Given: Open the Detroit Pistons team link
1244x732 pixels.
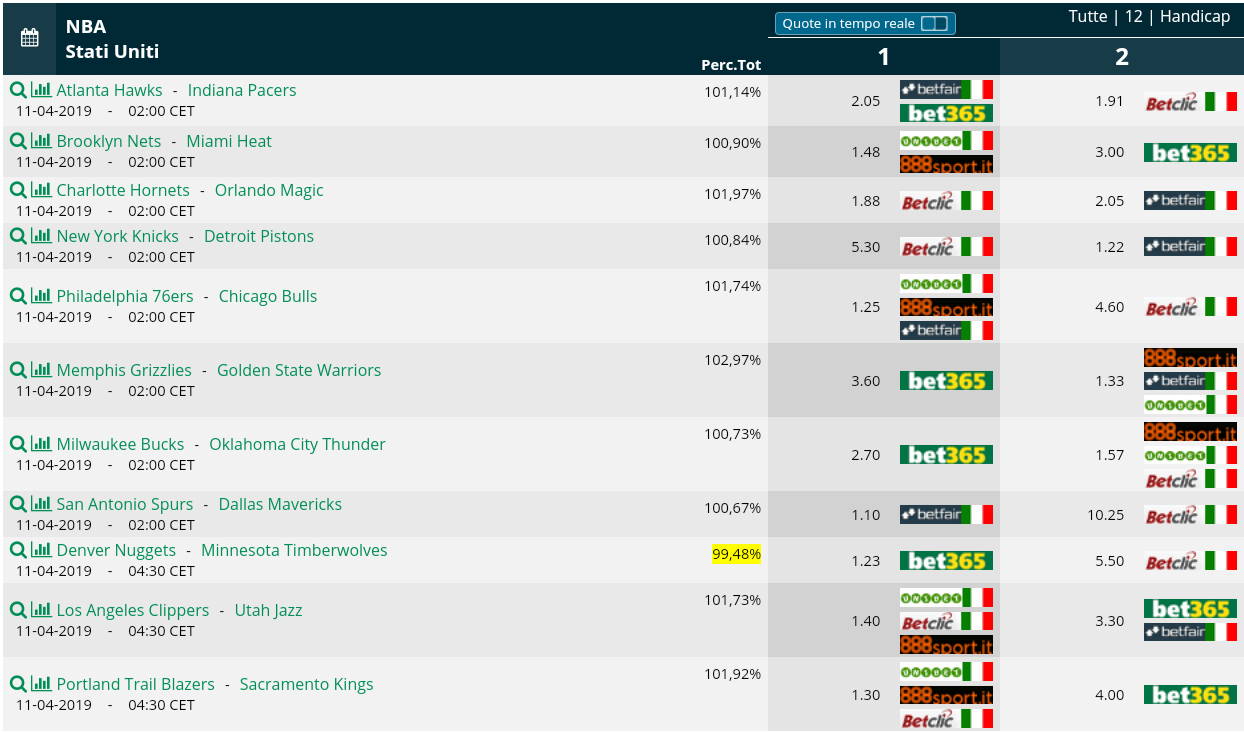Looking at the screenshot, I should (x=259, y=236).
